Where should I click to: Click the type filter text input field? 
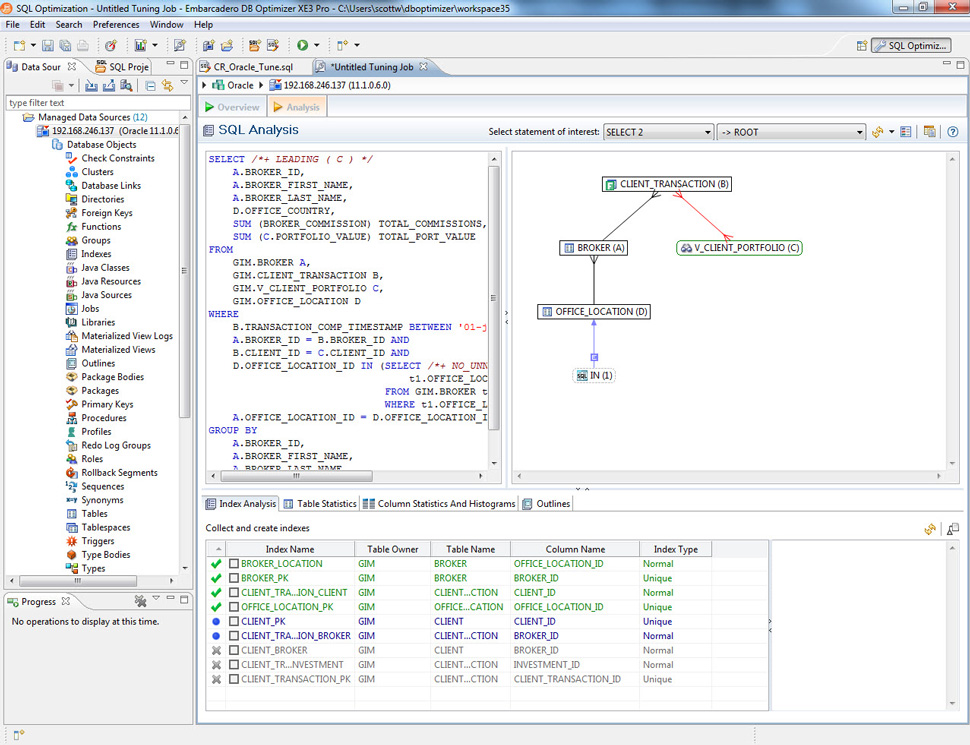pyautogui.click(x=98, y=103)
